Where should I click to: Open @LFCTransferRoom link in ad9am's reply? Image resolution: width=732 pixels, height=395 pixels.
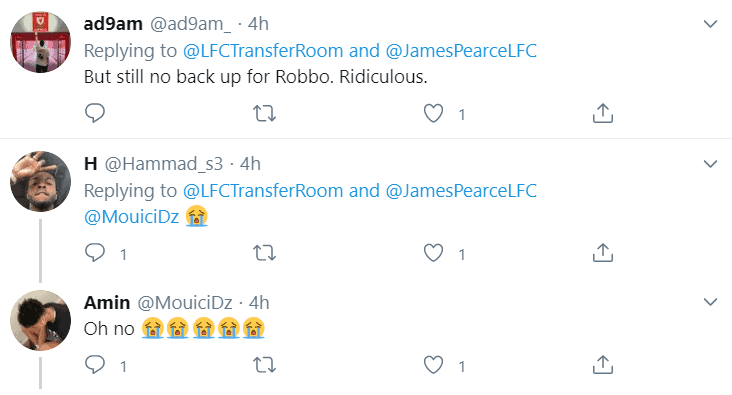pyautogui.click(x=263, y=50)
